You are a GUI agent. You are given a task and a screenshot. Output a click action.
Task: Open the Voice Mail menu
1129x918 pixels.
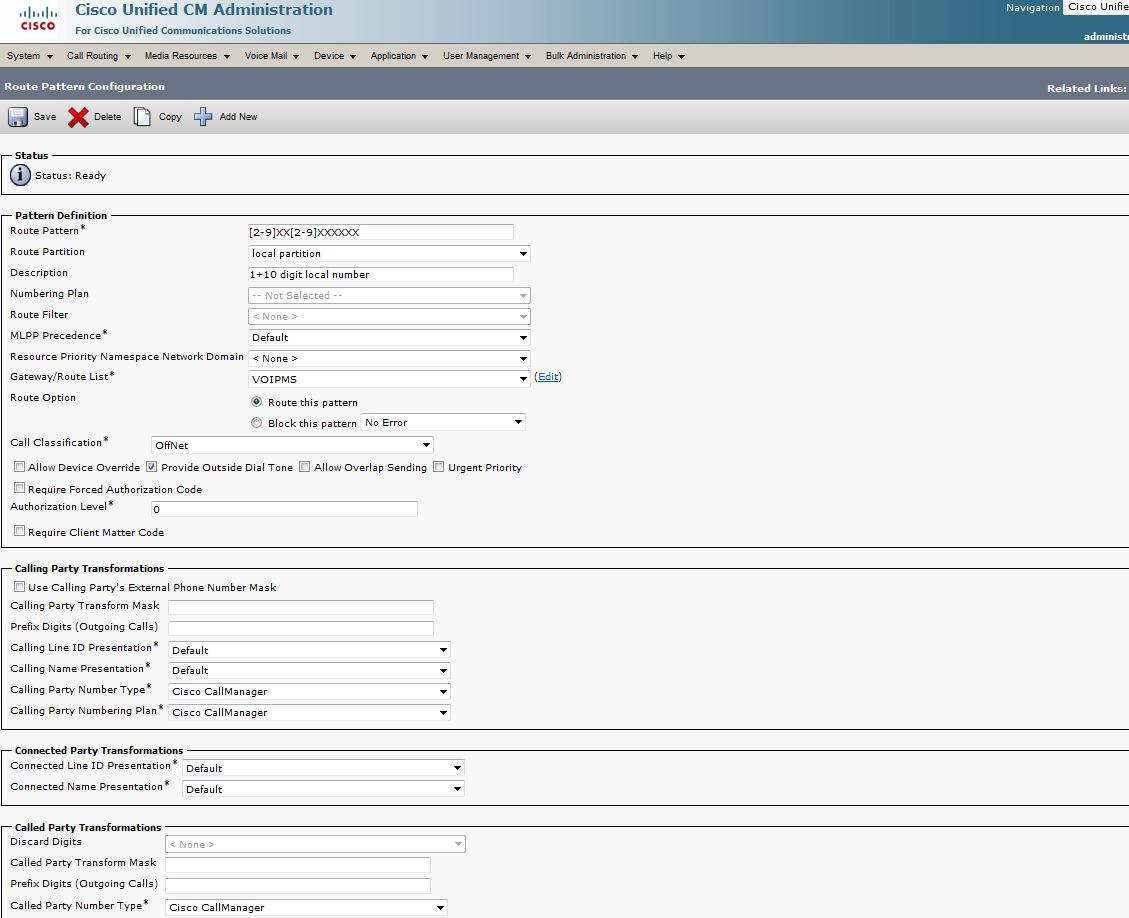tap(271, 55)
